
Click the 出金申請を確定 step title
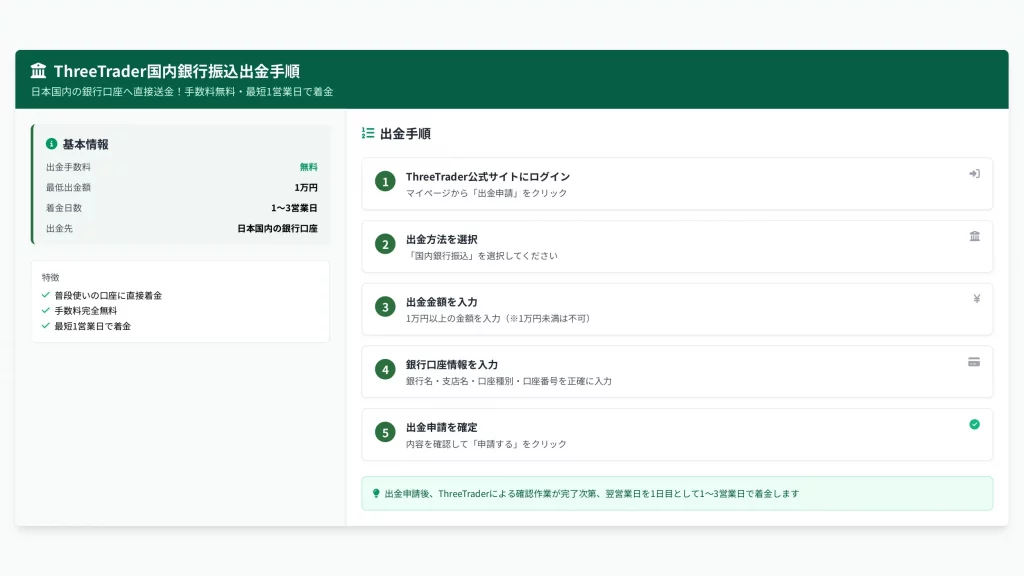[441, 427]
